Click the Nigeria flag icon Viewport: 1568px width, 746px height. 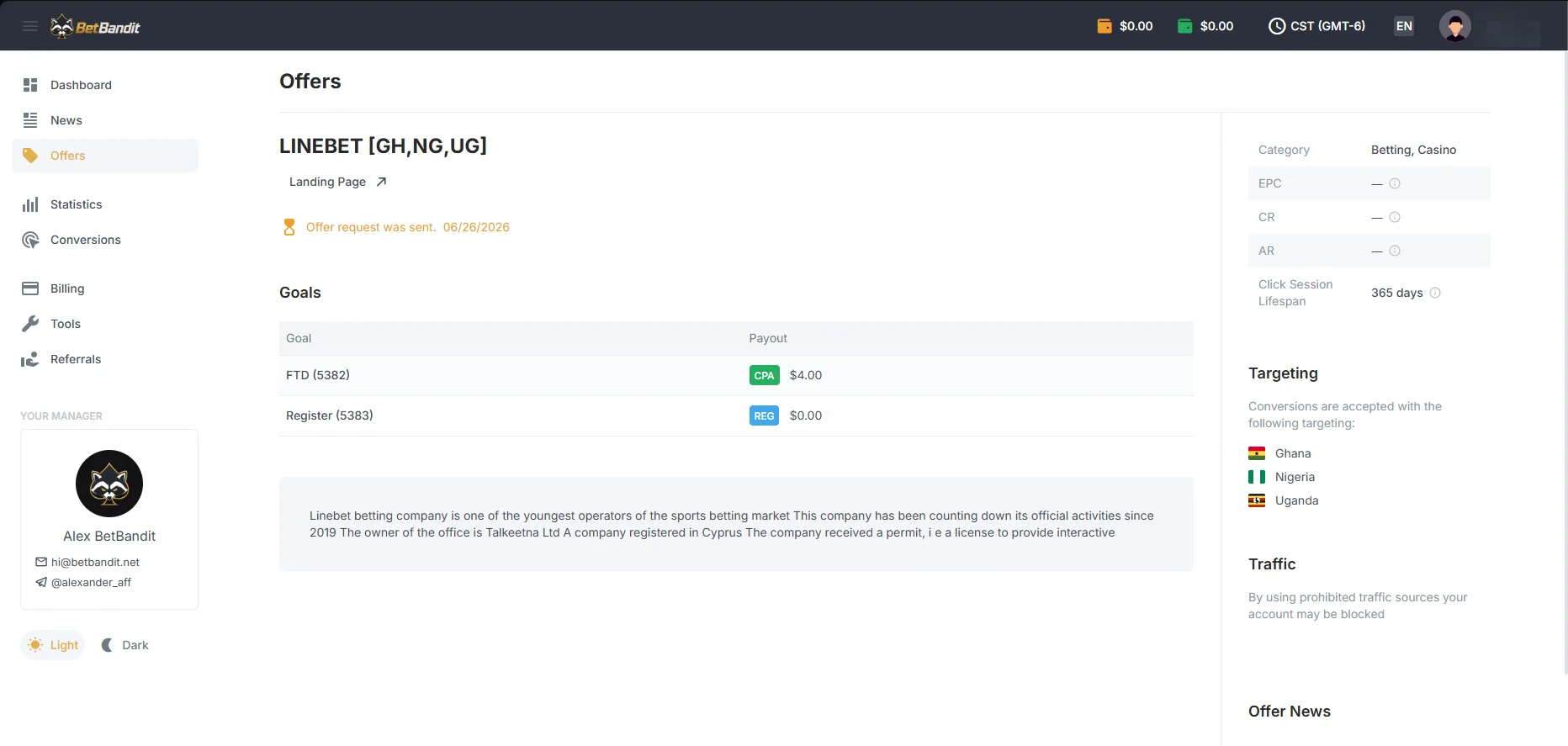click(1257, 477)
